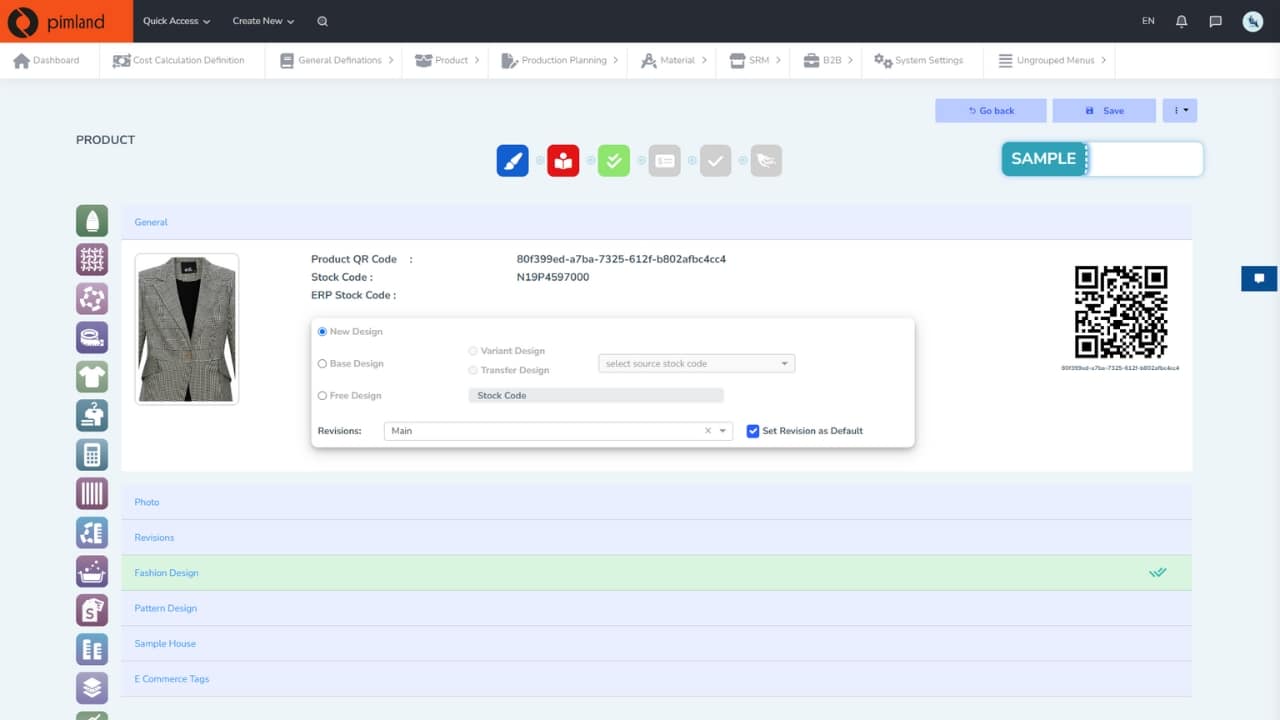Open the Production Planning menu
The height and width of the screenshot is (720, 1280).
click(x=563, y=60)
